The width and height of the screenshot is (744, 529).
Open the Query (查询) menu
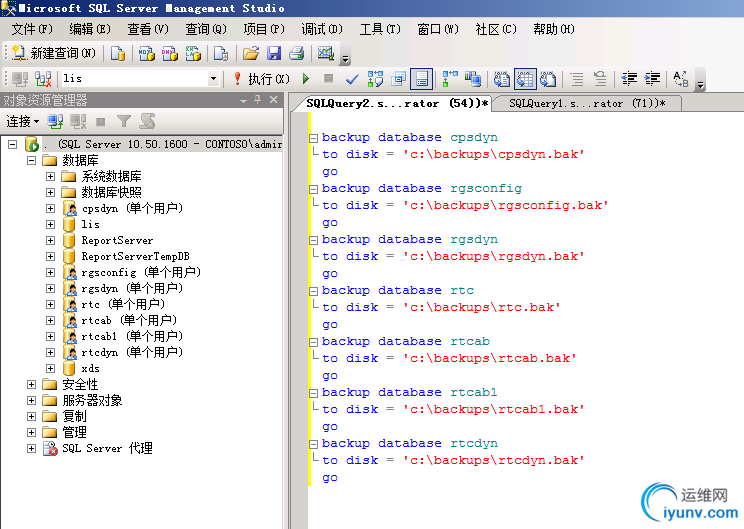pos(205,29)
